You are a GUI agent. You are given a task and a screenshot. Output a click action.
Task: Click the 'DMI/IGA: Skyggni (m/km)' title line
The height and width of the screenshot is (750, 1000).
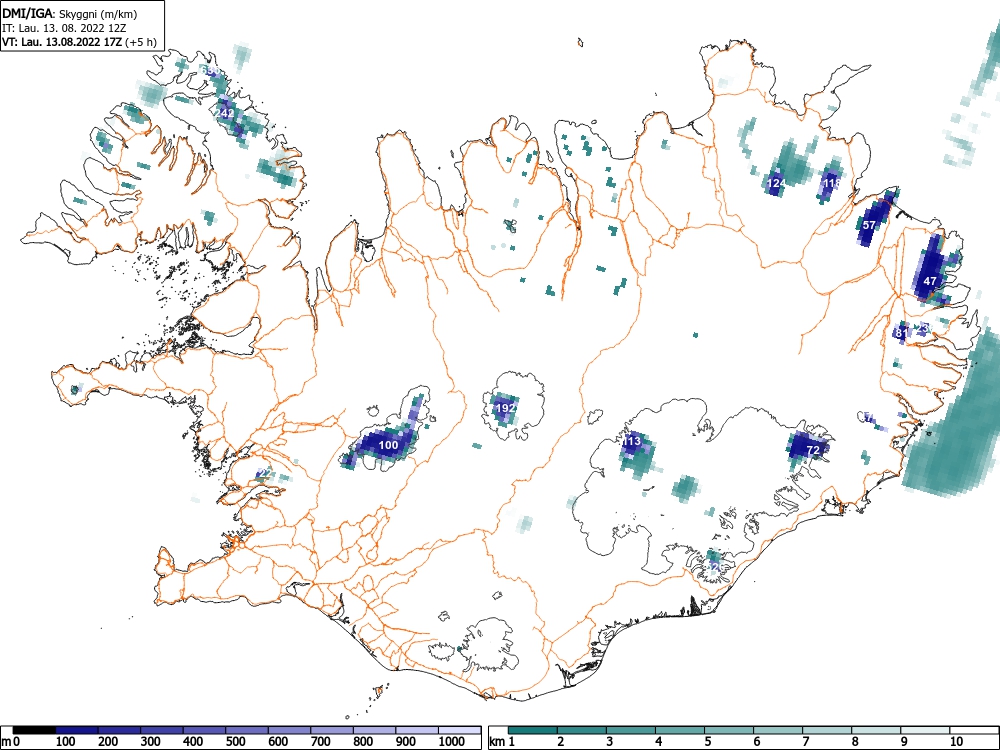tap(70, 14)
